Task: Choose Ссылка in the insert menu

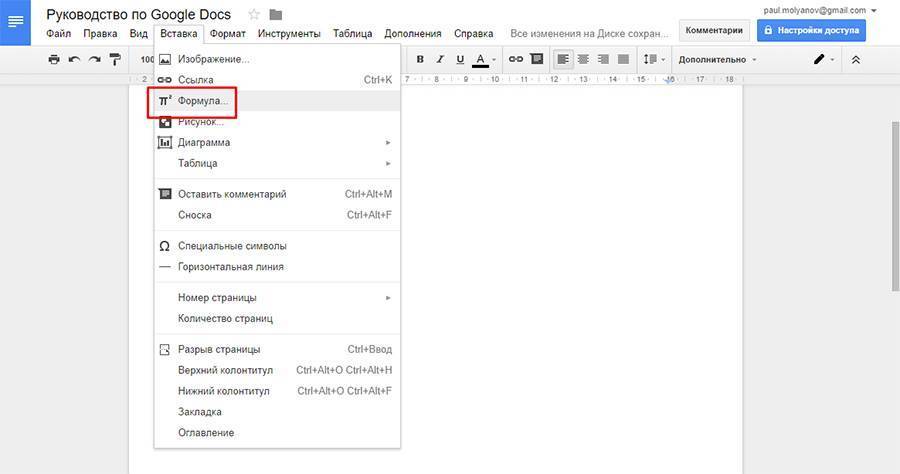Action: click(x=277, y=80)
